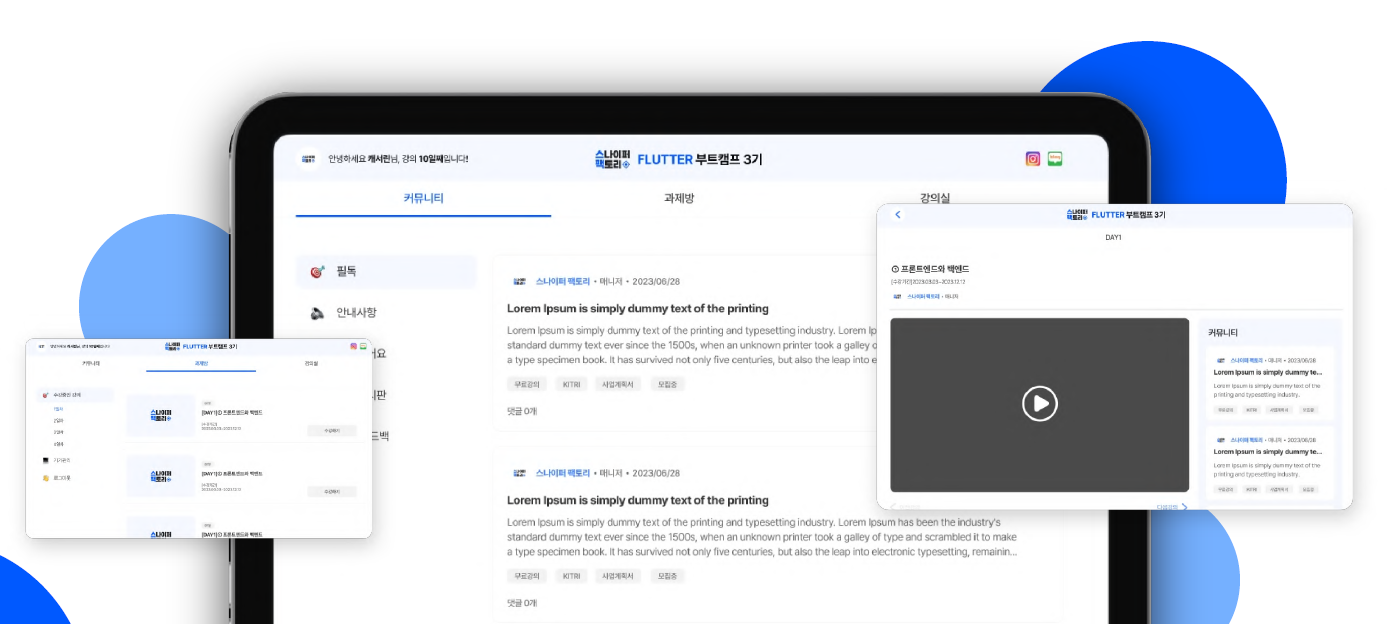Go back with chevron in lecture window
1395x624 pixels.
[x=898, y=214]
